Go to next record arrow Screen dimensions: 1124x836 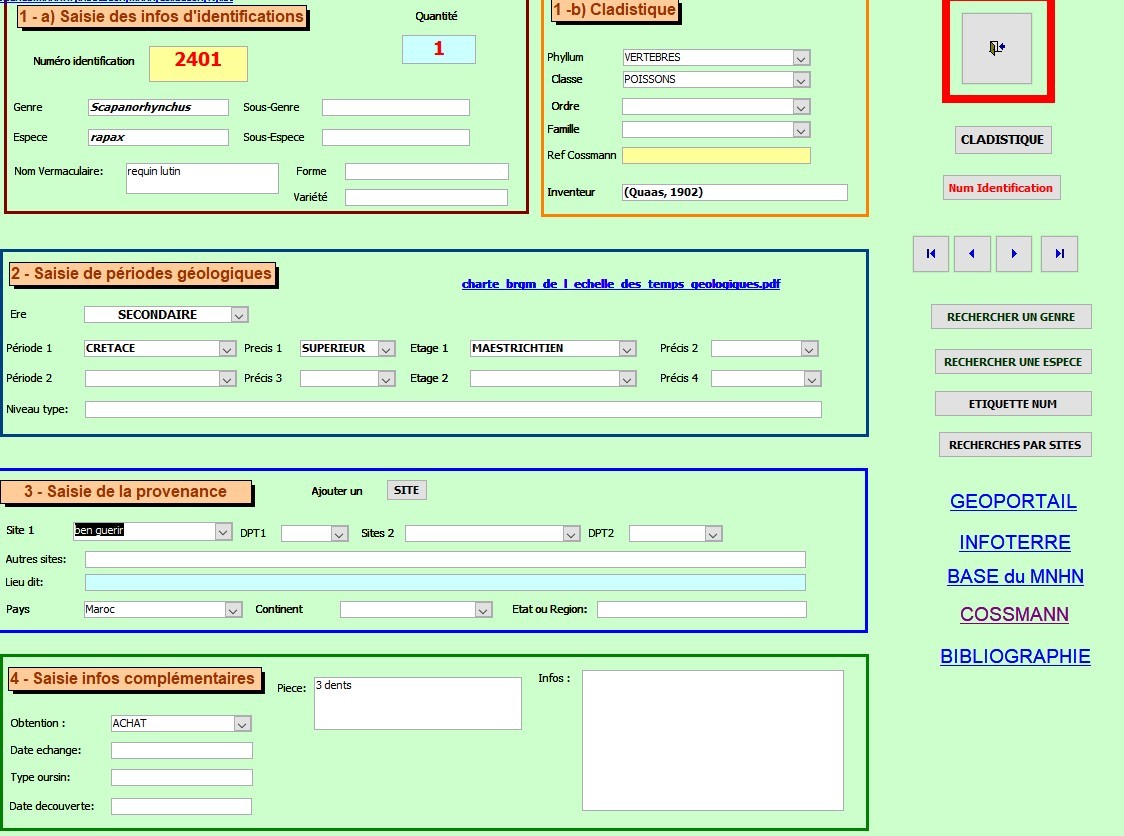(1014, 254)
